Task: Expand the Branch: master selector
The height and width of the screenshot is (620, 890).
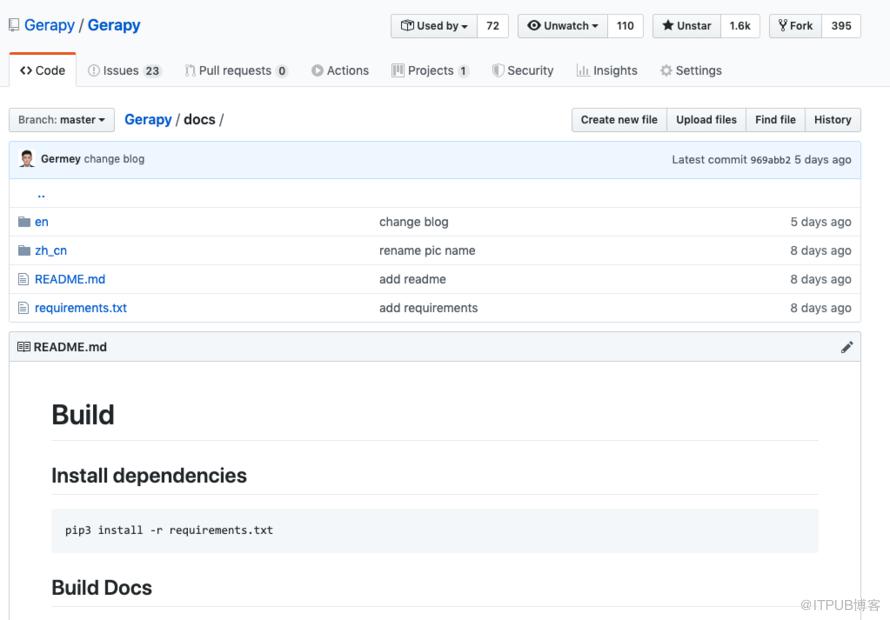Action: [x=62, y=120]
